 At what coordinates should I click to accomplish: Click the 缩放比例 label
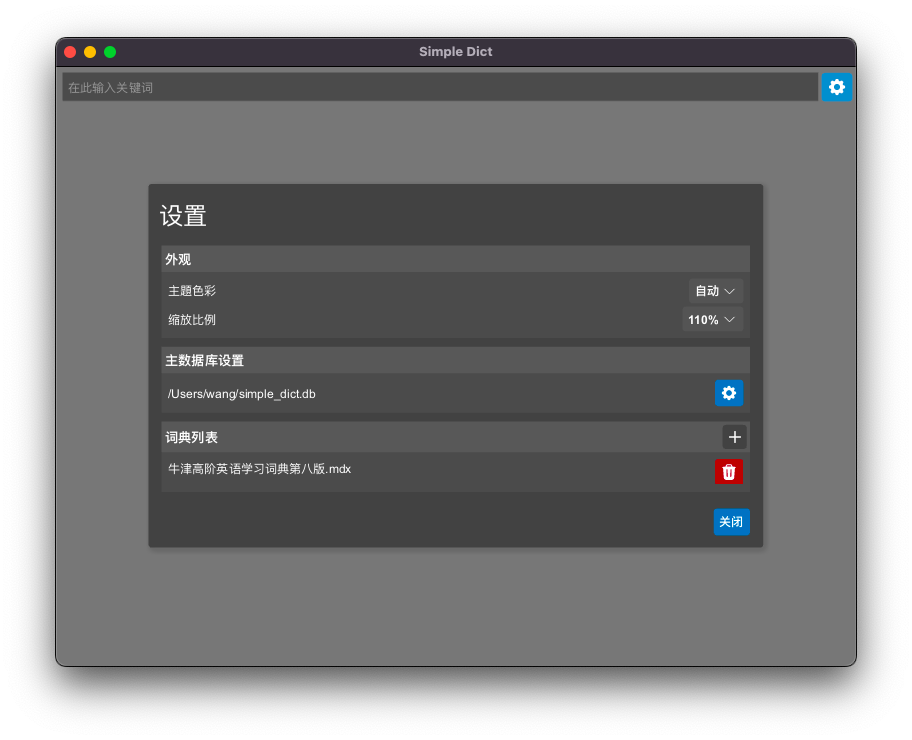coord(192,319)
